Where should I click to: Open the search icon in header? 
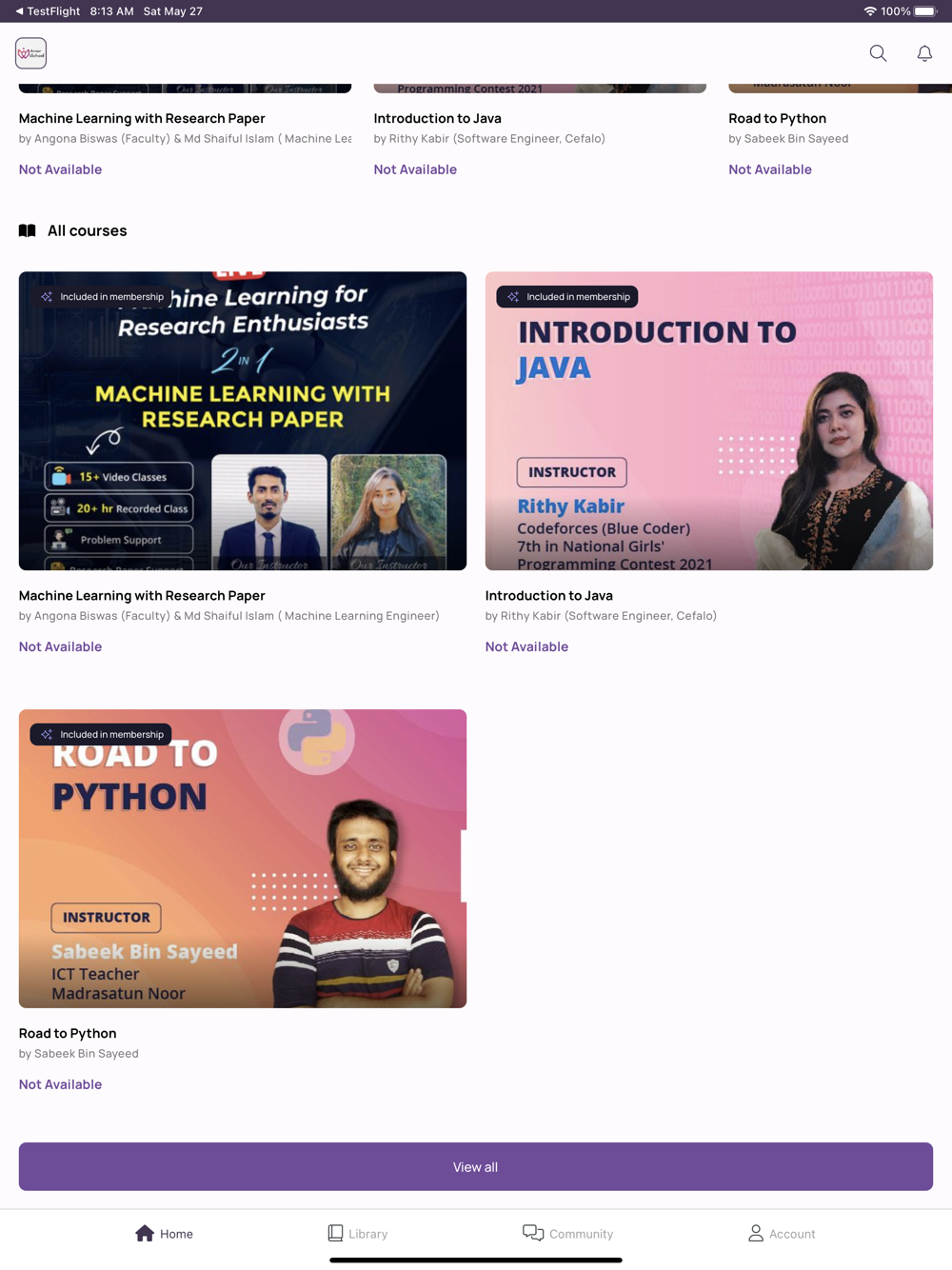[x=878, y=53]
